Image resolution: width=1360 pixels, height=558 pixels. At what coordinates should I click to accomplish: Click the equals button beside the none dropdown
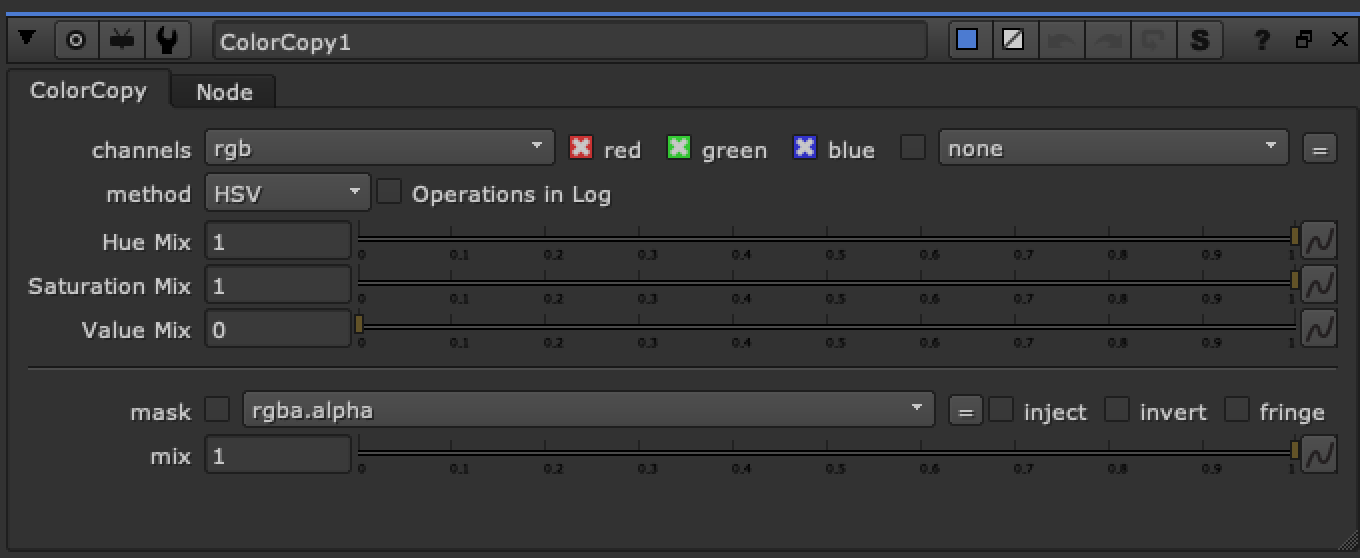tap(1319, 149)
